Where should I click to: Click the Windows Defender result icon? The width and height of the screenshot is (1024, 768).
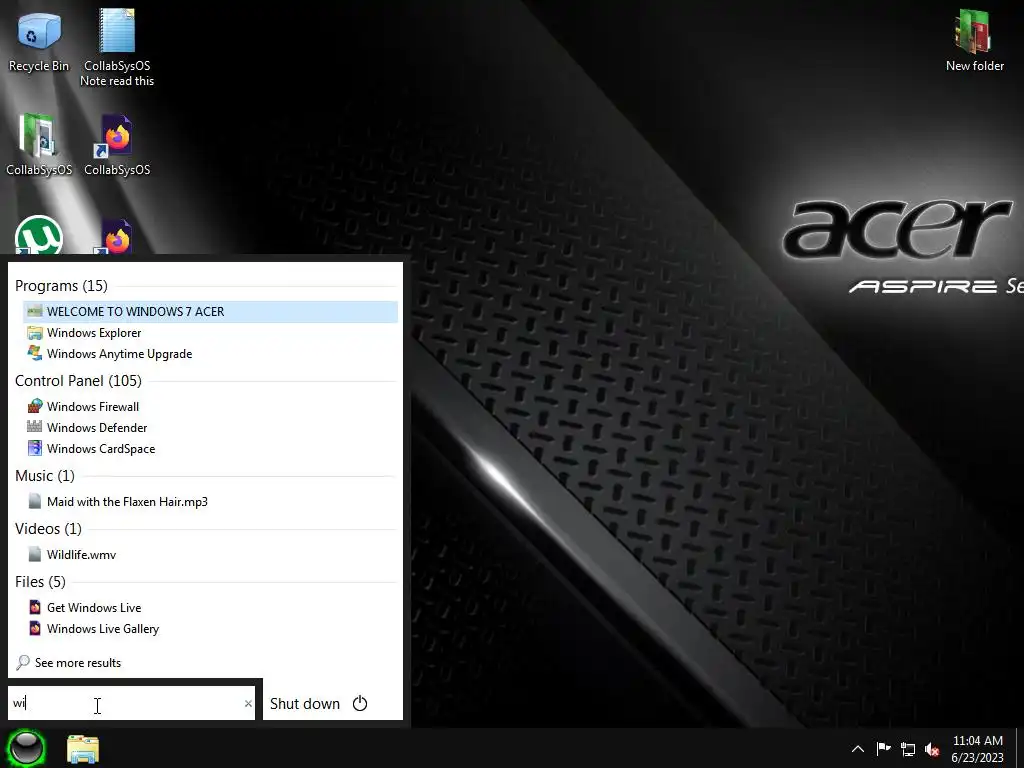point(35,427)
